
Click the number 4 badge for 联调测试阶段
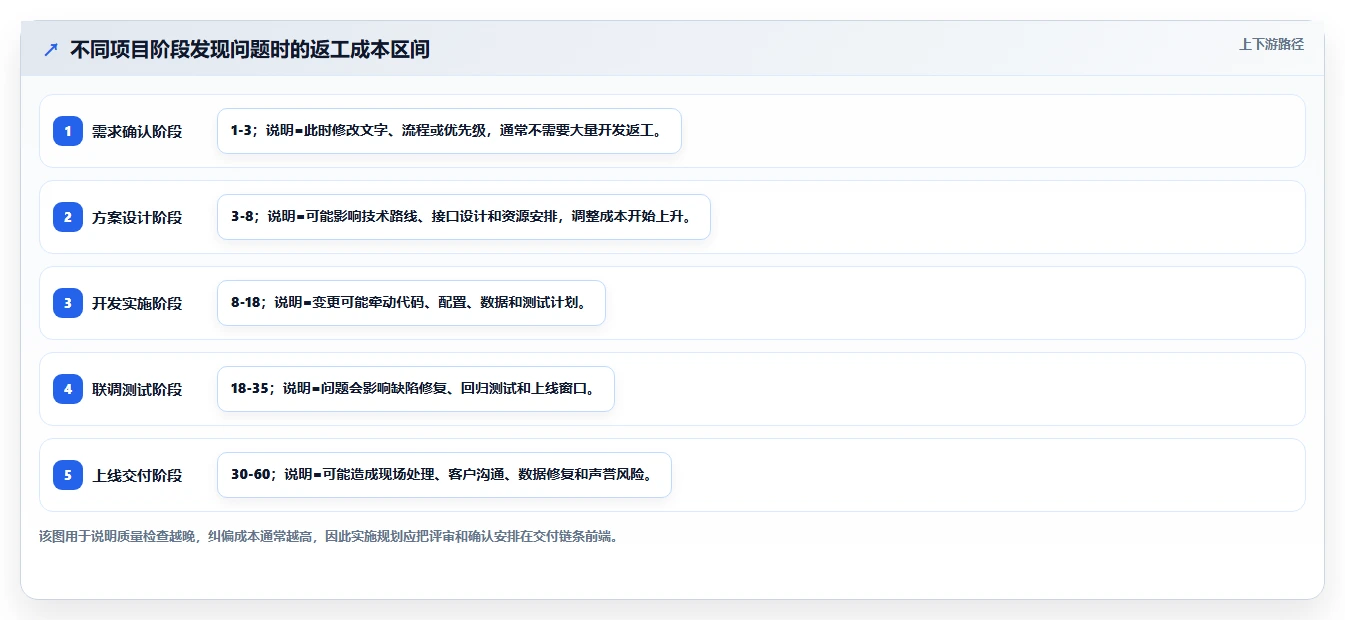click(x=68, y=389)
